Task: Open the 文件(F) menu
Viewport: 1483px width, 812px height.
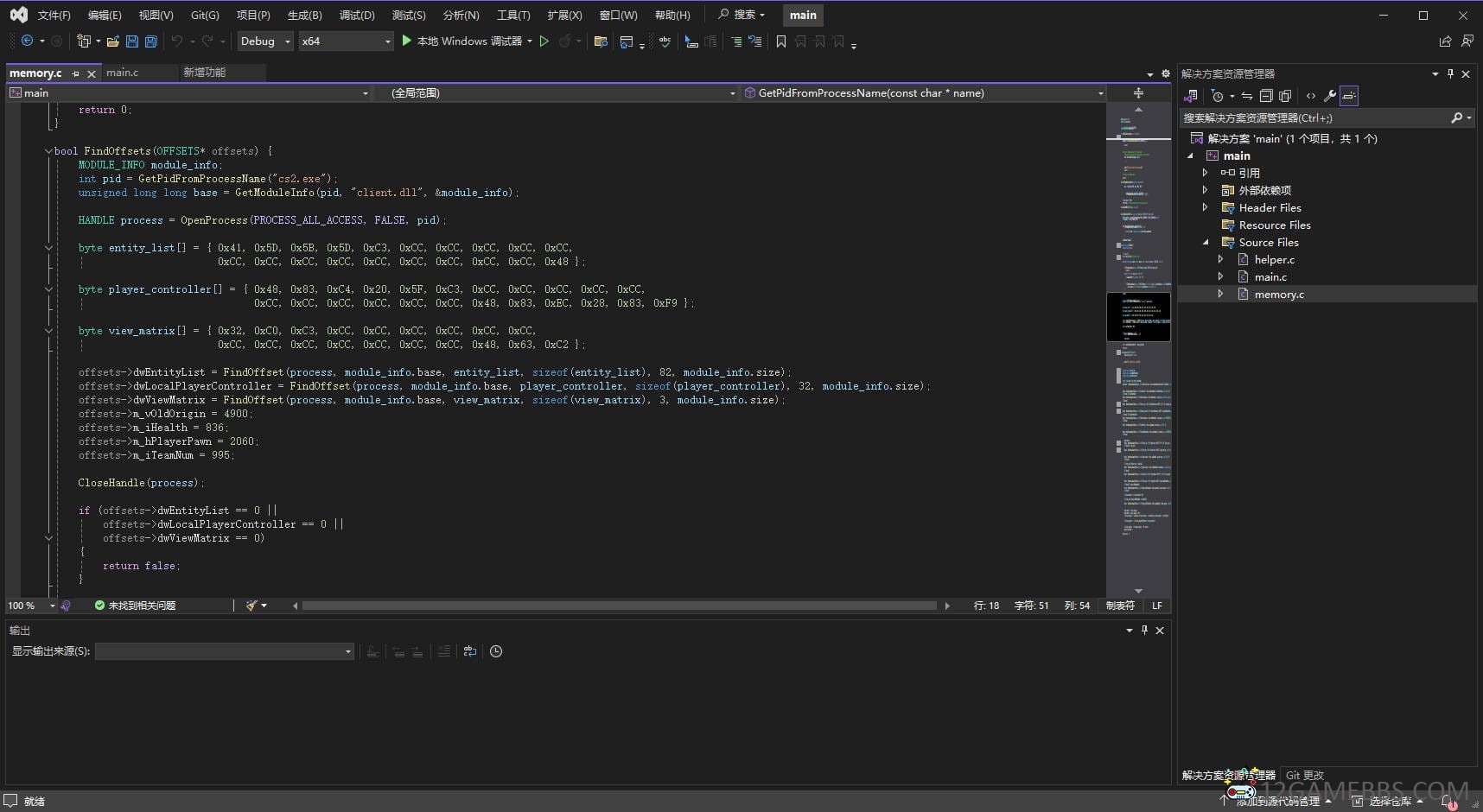Action: [54, 15]
